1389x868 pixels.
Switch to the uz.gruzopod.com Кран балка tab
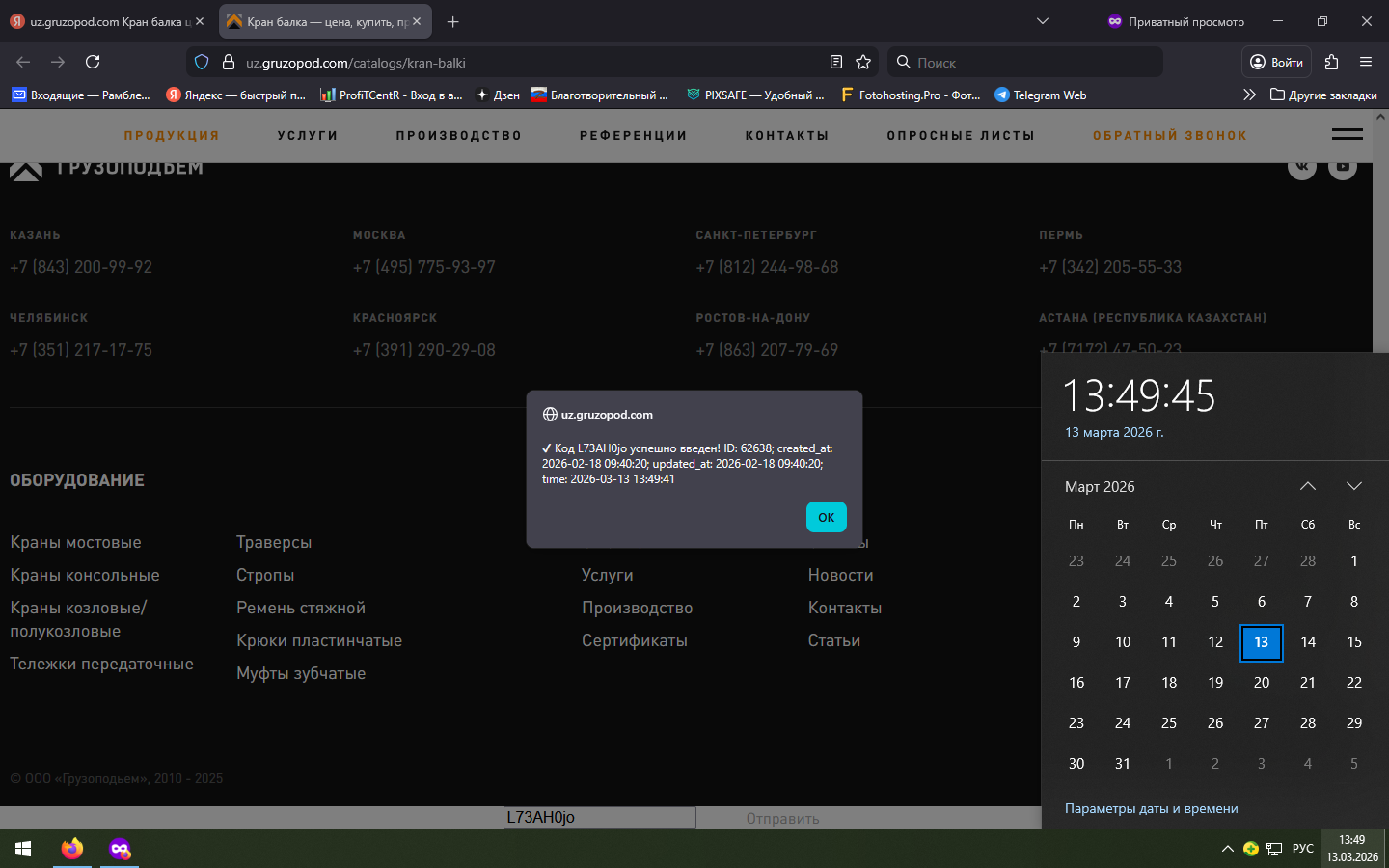[x=106, y=21]
